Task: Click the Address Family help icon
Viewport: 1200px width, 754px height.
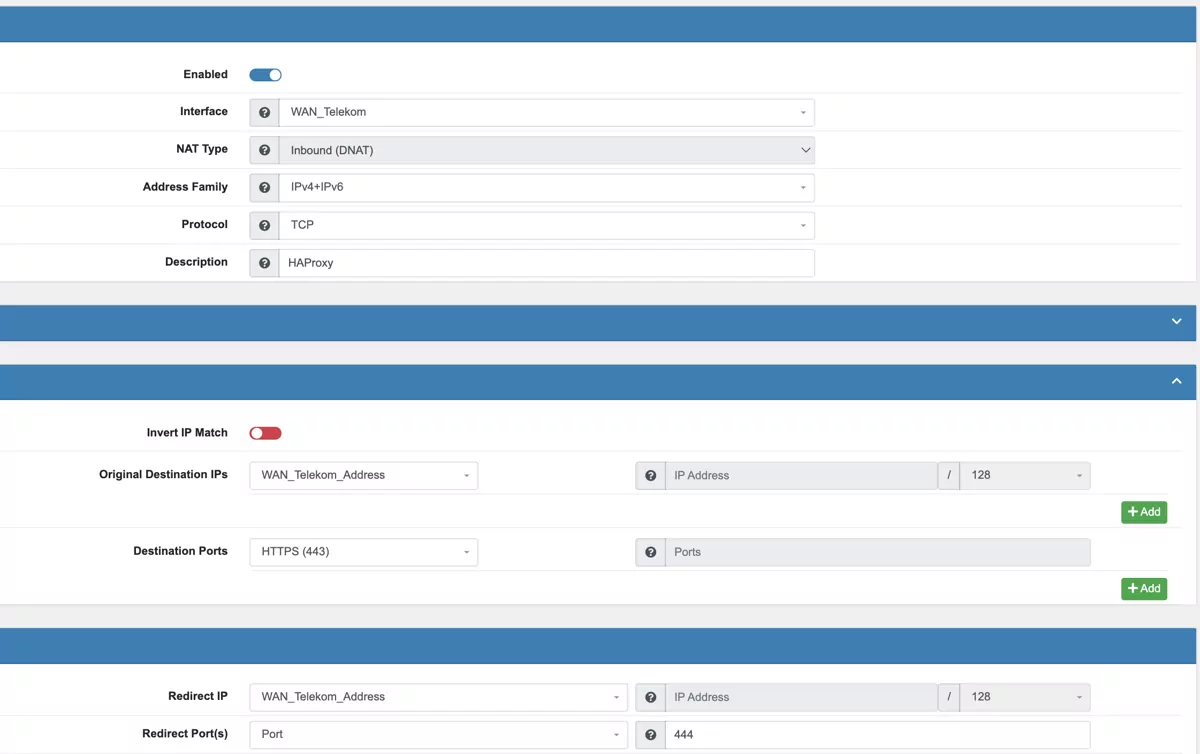Action: 263,187
